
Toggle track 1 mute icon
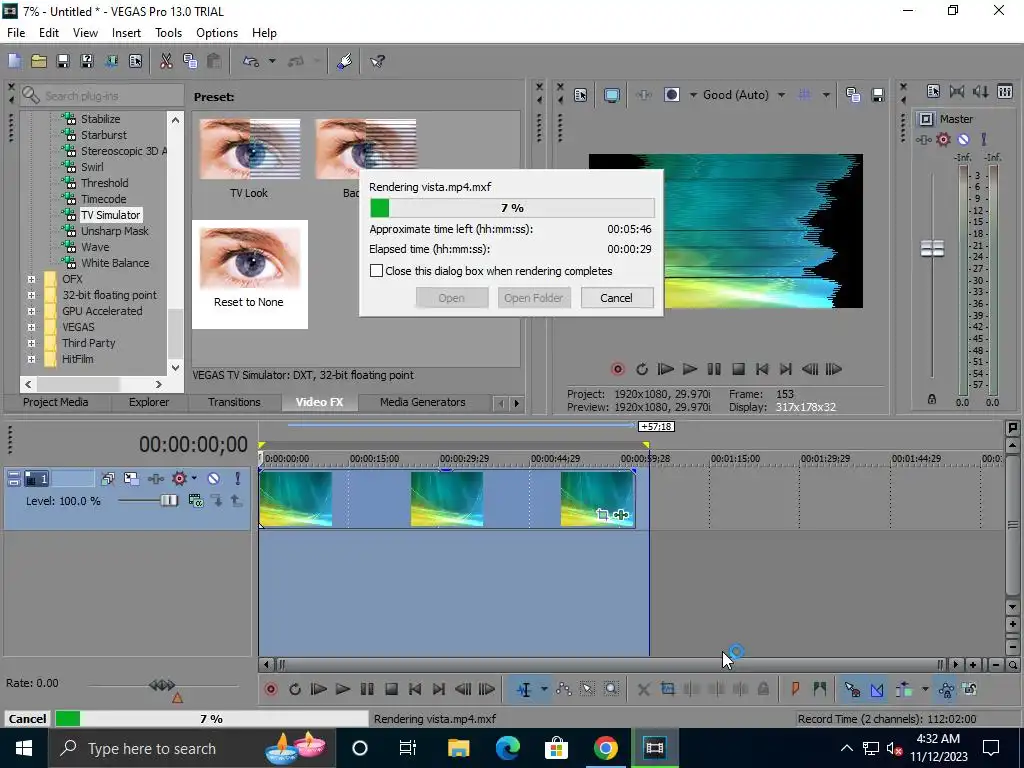[x=214, y=479]
